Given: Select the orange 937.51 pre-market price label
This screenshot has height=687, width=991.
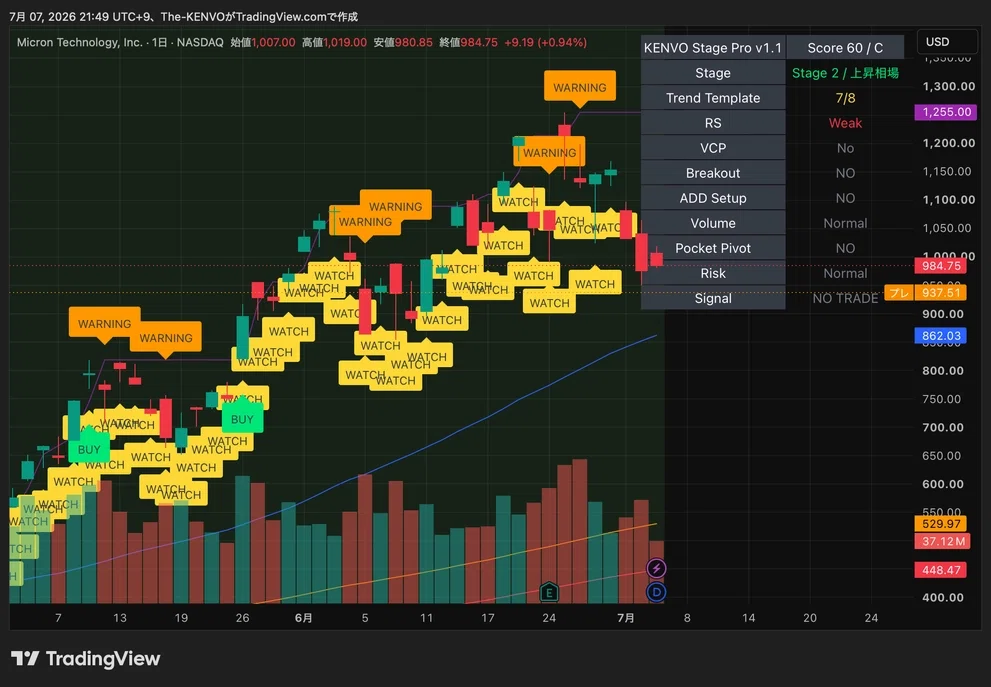Looking at the screenshot, I should [x=941, y=293].
